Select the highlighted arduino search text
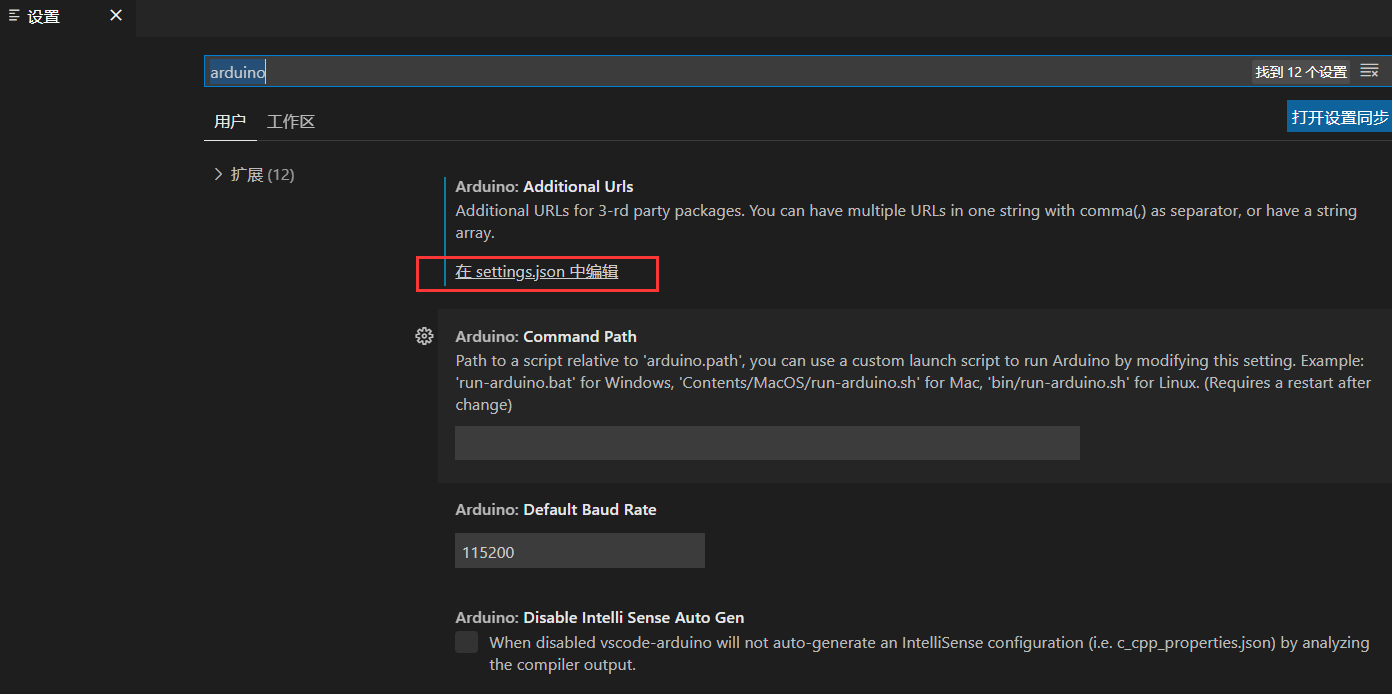1392x694 pixels. (x=237, y=71)
